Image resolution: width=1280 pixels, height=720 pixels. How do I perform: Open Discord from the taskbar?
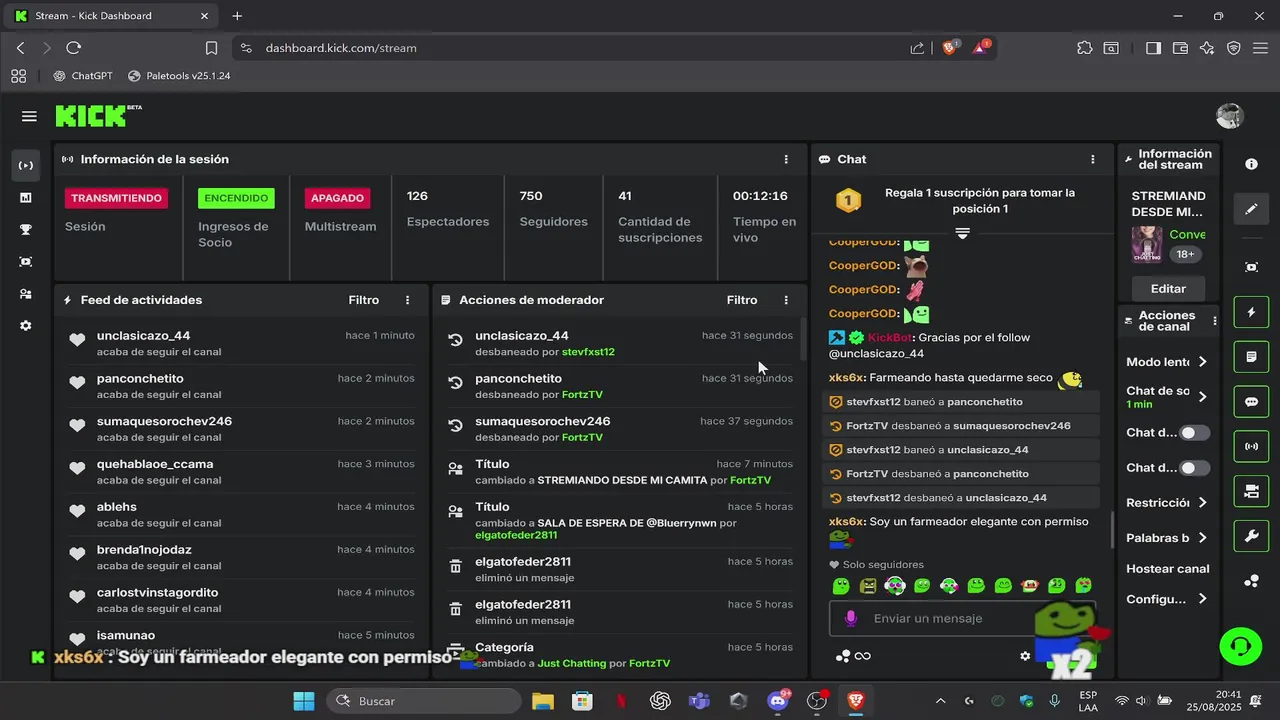pyautogui.click(x=778, y=701)
